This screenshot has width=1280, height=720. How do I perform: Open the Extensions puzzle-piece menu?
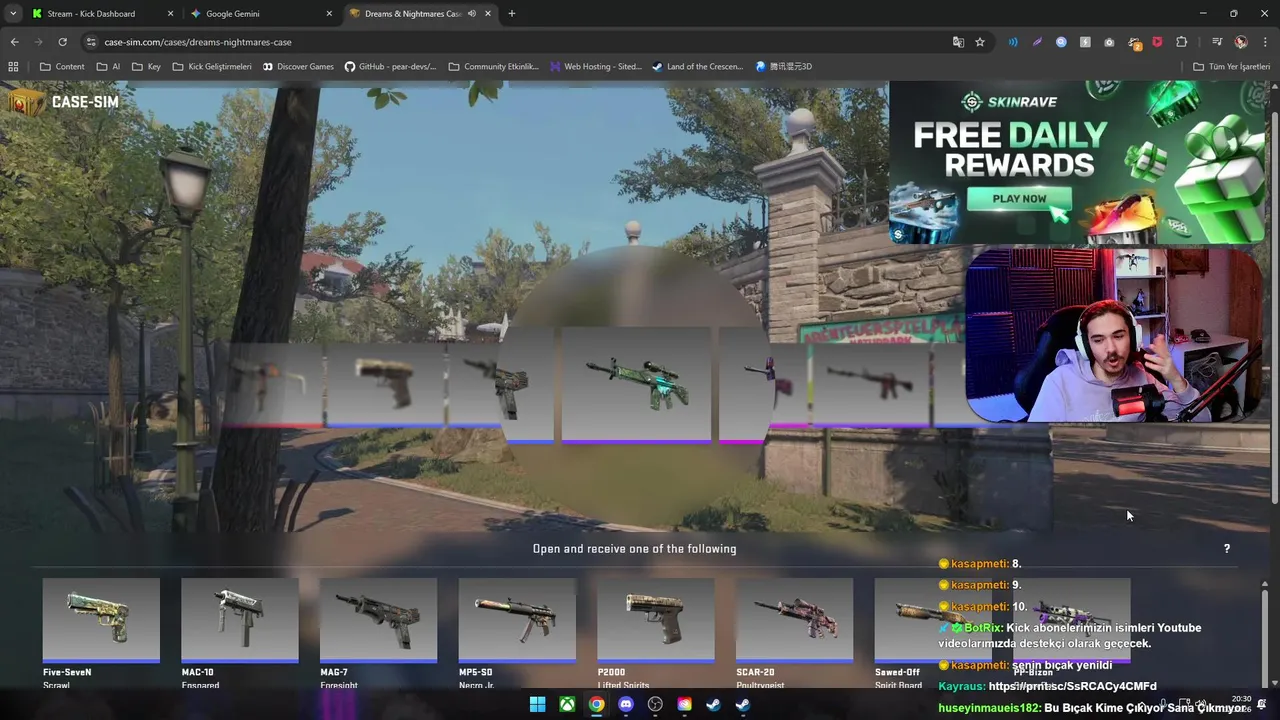1182,42
